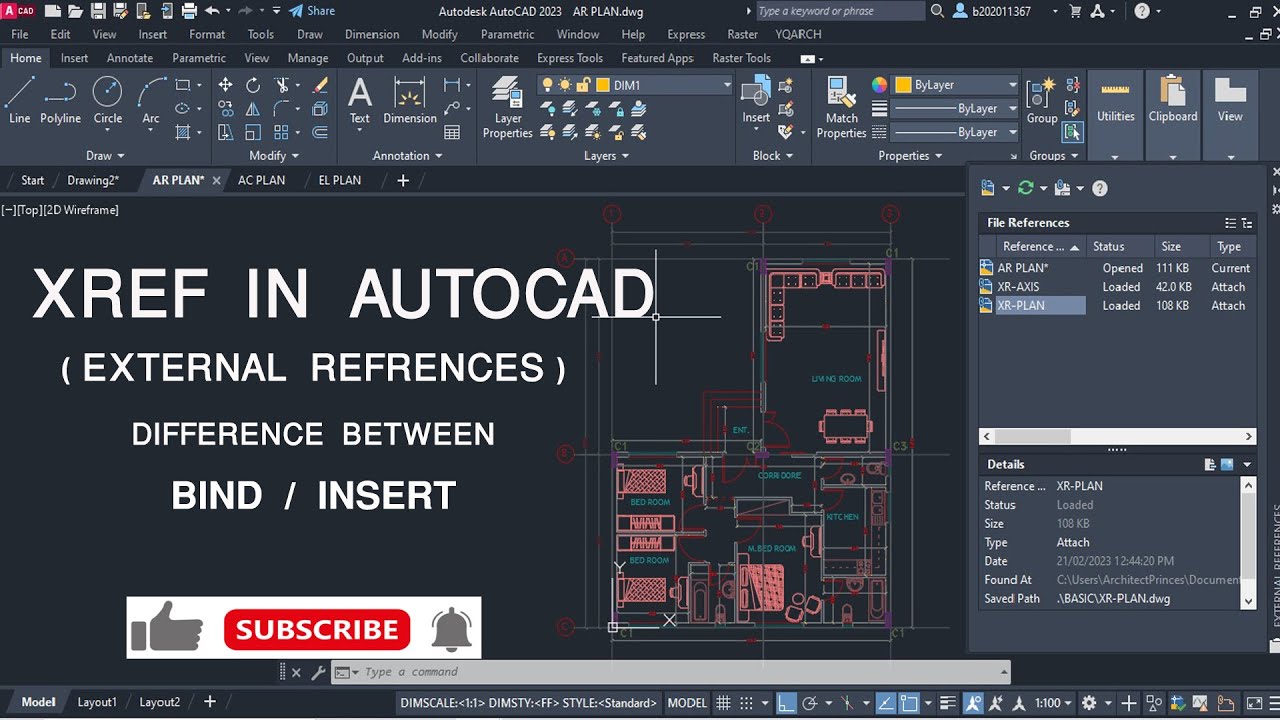
Task: Insert a Table from Annotation panel
Action: click(x=452, y=132)
